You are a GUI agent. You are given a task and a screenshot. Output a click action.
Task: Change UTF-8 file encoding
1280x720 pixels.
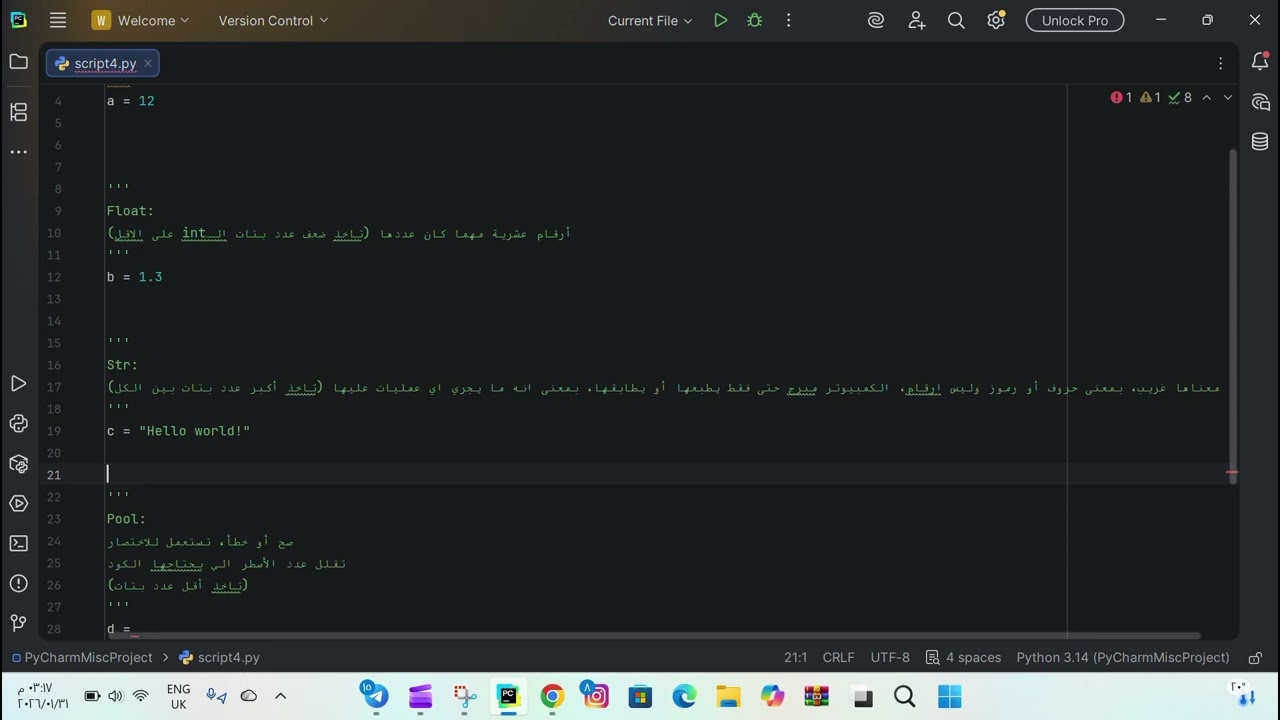(x=890, y=657)
